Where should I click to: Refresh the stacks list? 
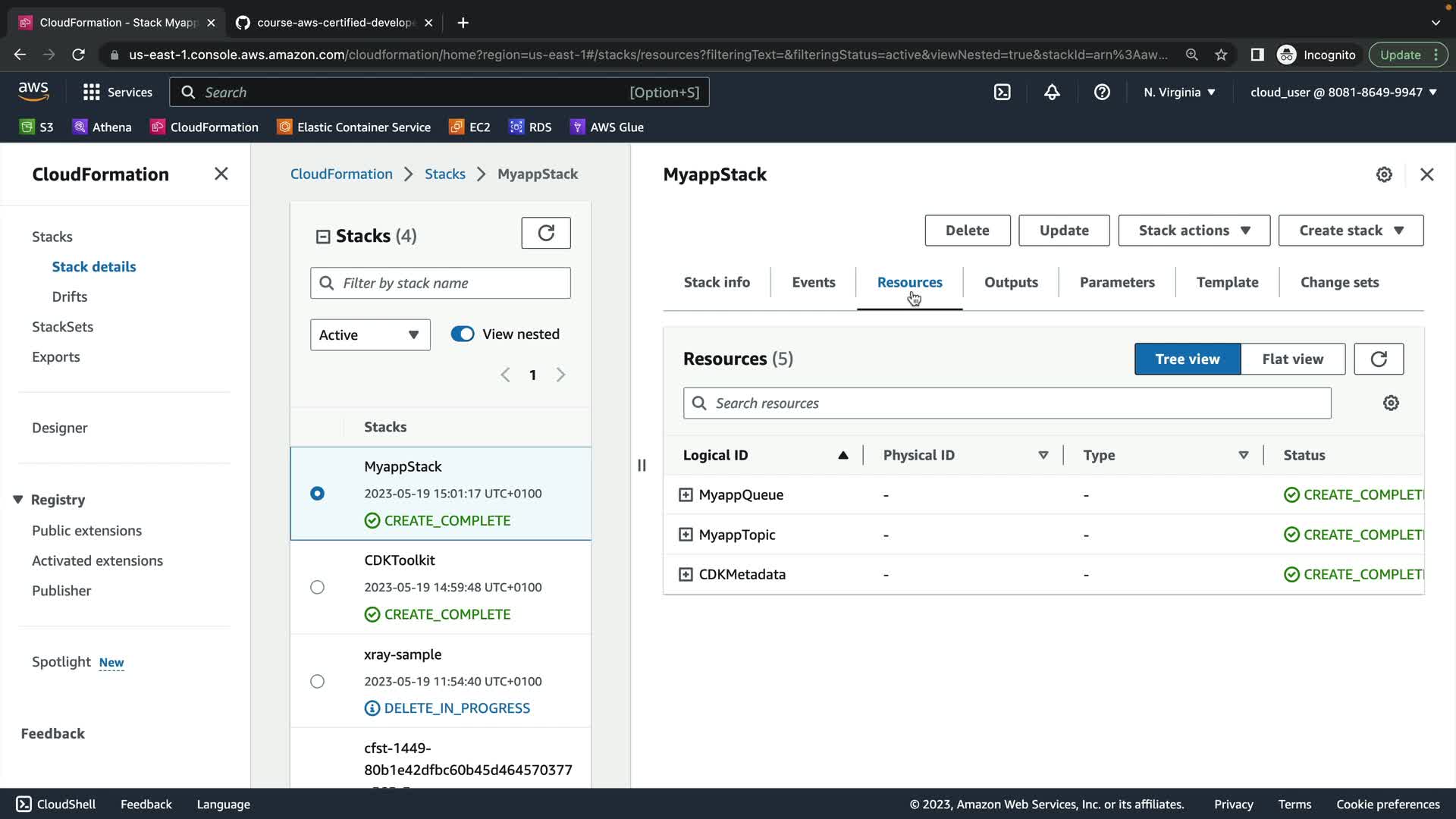click(x=545, y=233)
